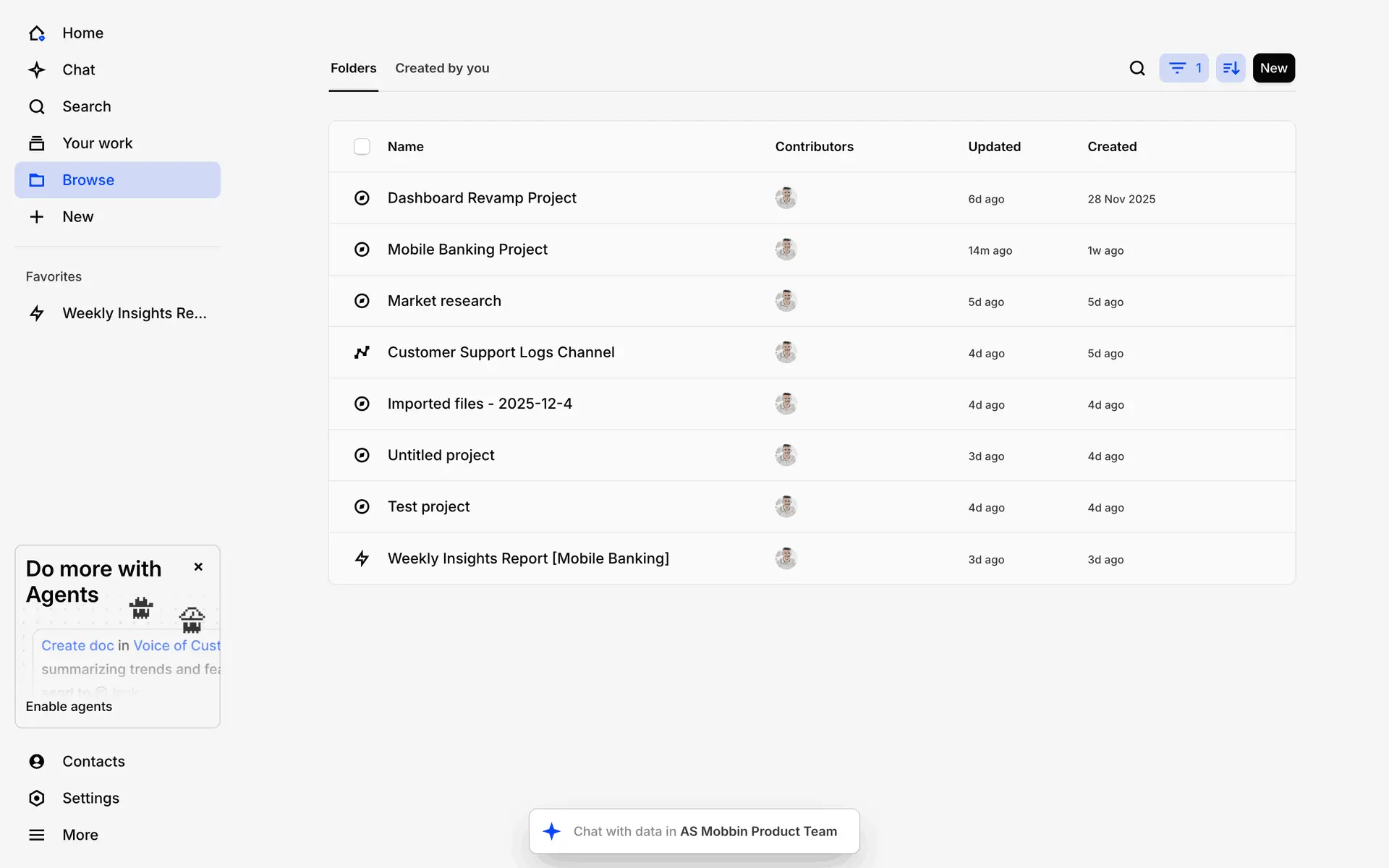Click contributor avatar for Mobile Banking Project
This screenshot has height=868, width=1389.
tap(786, 250)
